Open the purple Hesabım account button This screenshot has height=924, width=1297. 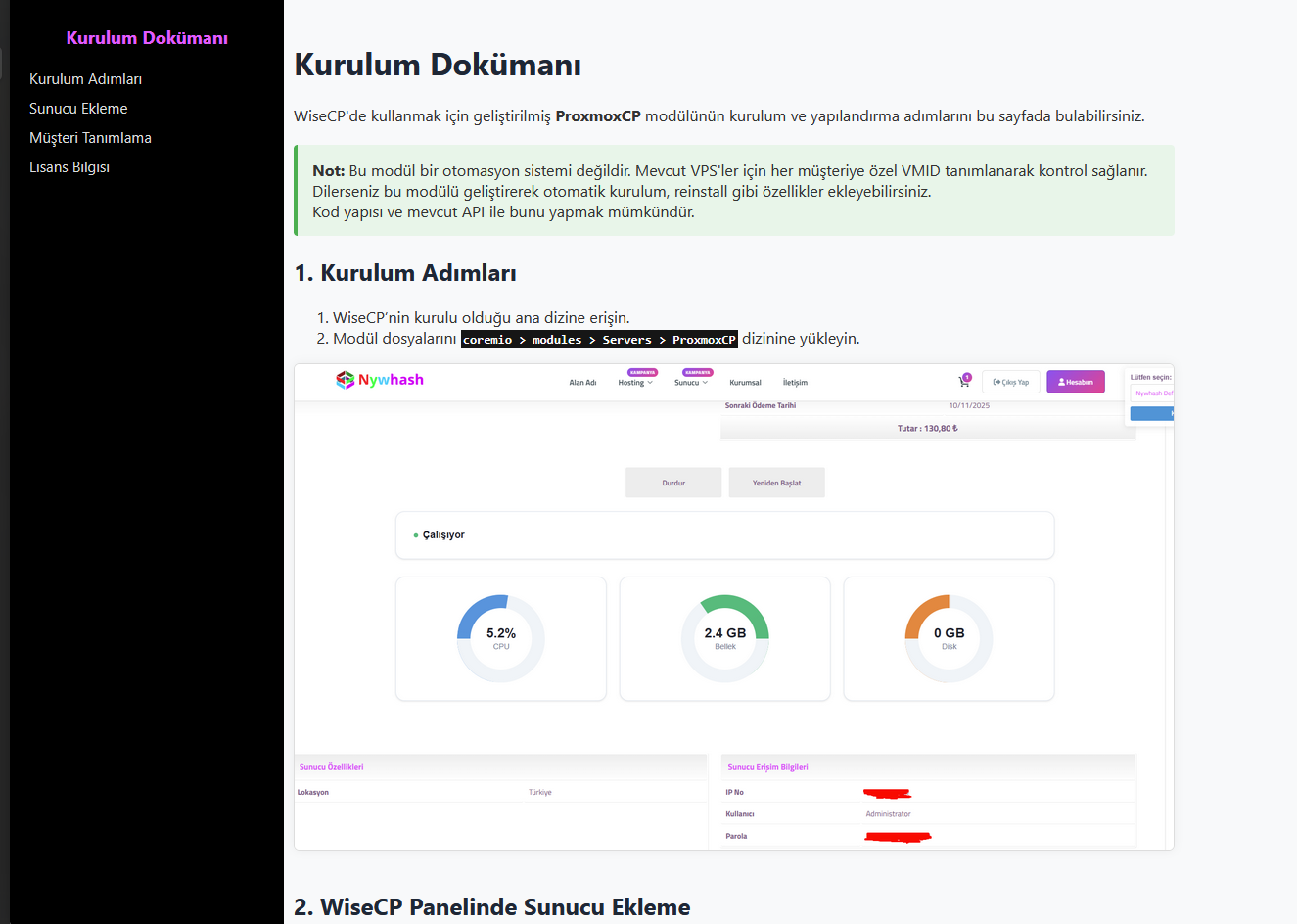tap(1075, 382)
